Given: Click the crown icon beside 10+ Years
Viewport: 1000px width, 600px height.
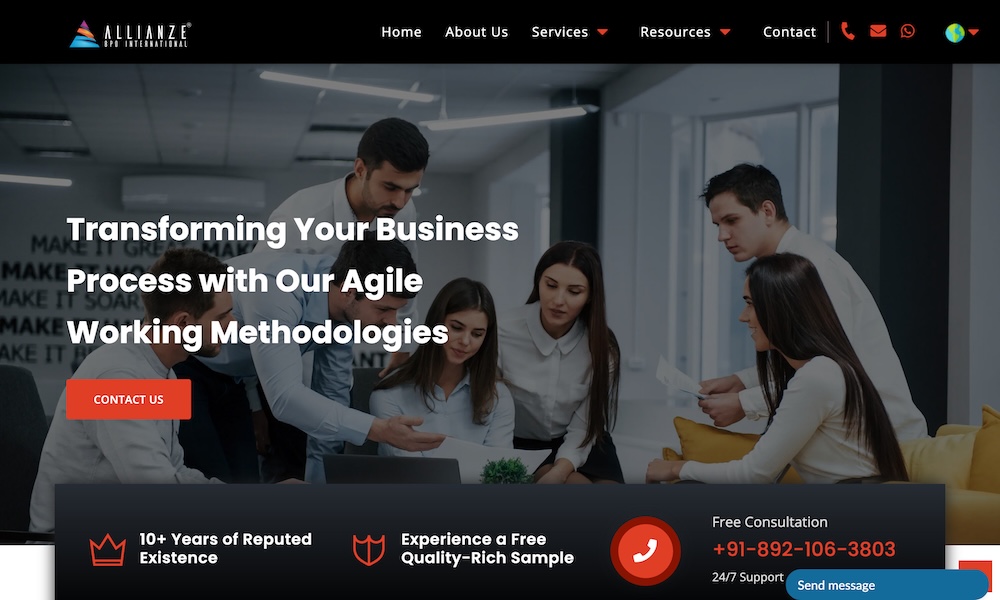Looking at the screenshot, I should pyautogui.click(x=108, y=550).
